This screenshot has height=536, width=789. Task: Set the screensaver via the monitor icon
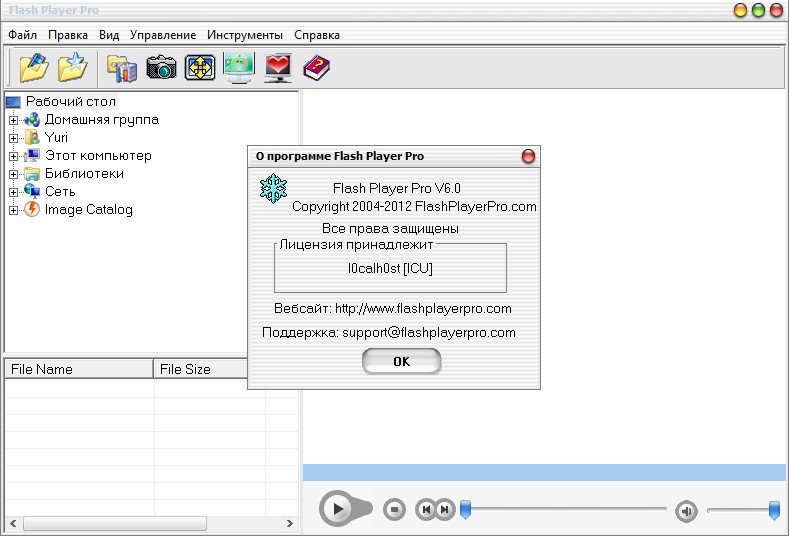(239, 67)
